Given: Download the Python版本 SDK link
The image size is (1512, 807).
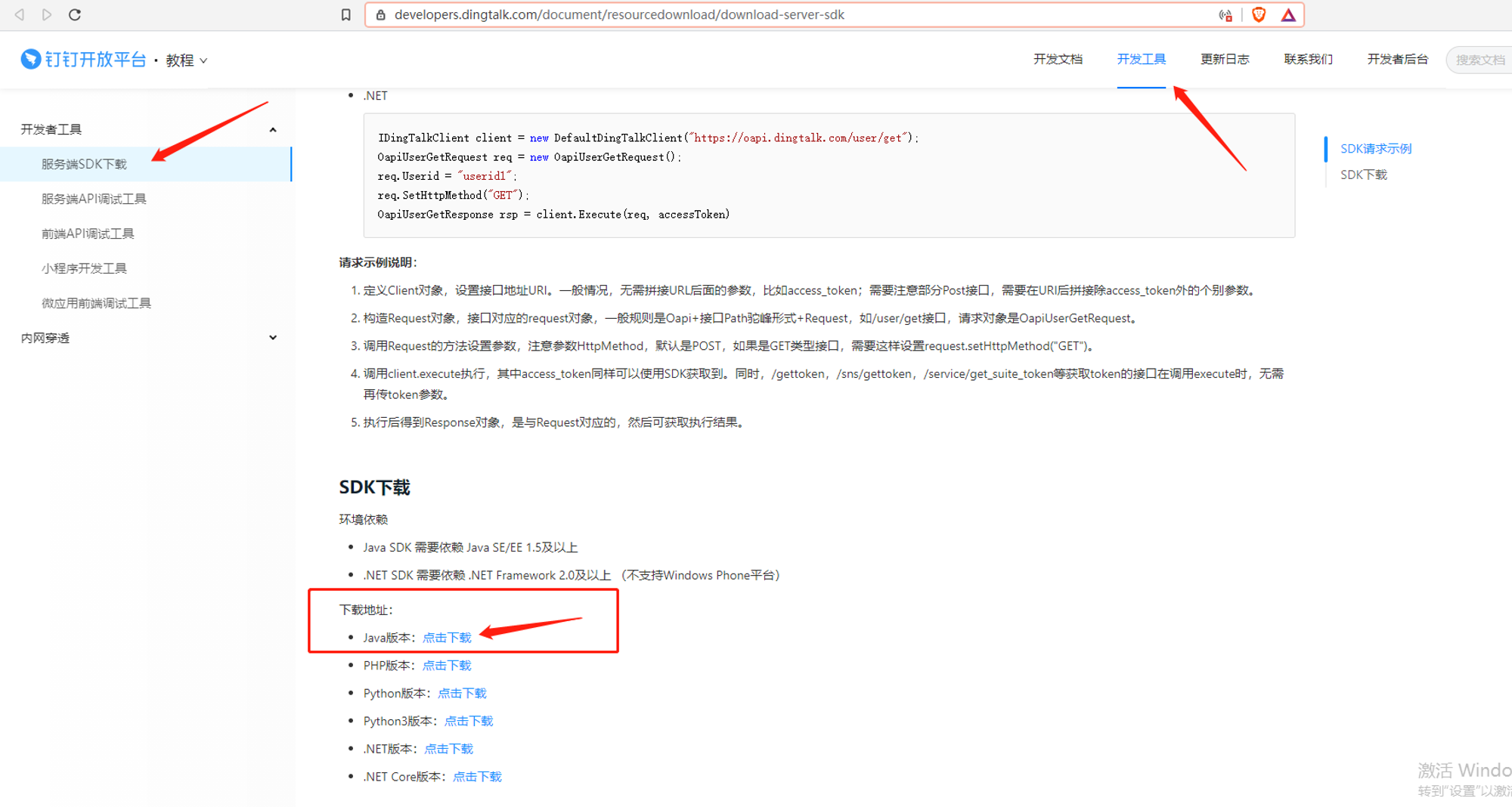Looking at the screenshot, I should [x=462, y=694].
